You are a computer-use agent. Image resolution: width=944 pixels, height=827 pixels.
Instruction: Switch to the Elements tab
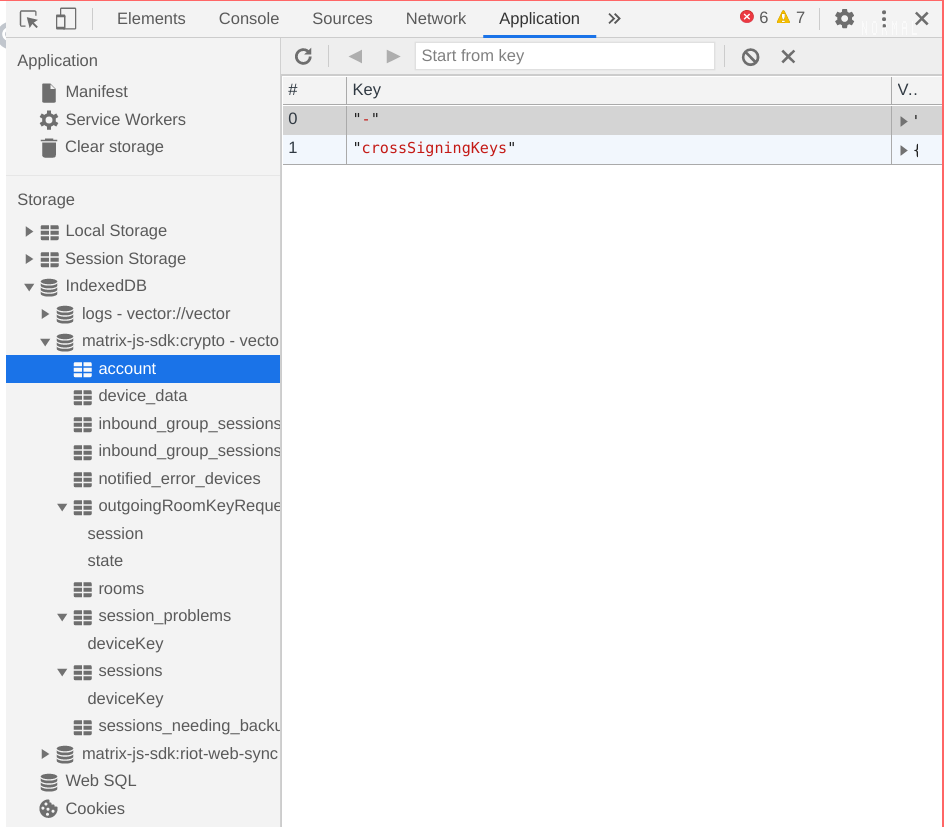tap(151, 19)
